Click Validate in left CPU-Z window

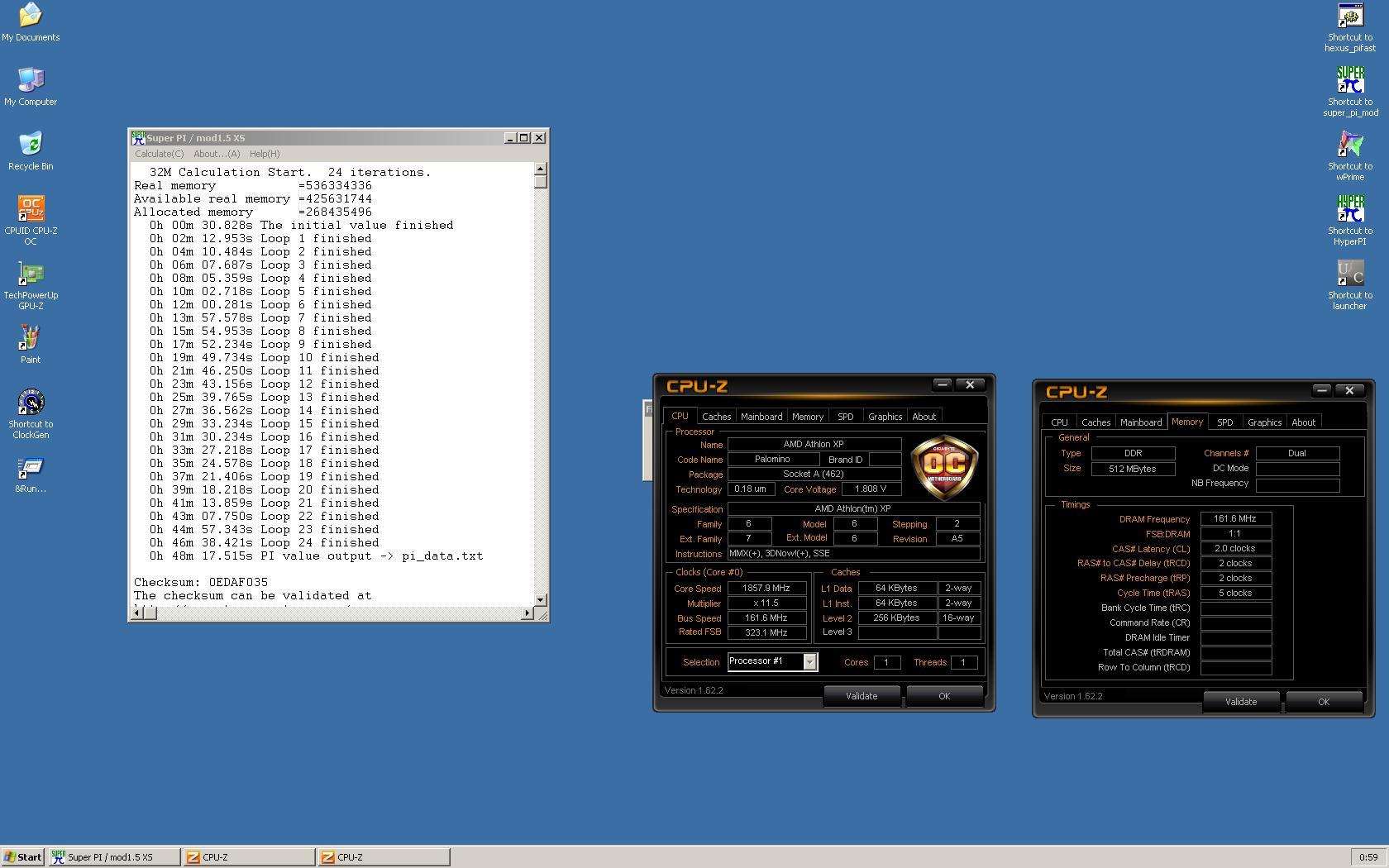[862, 696]
